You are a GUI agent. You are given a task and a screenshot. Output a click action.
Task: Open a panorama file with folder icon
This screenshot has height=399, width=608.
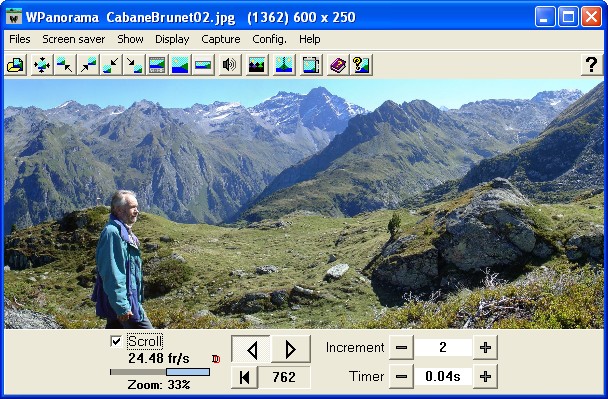click(x=16, y=64)
